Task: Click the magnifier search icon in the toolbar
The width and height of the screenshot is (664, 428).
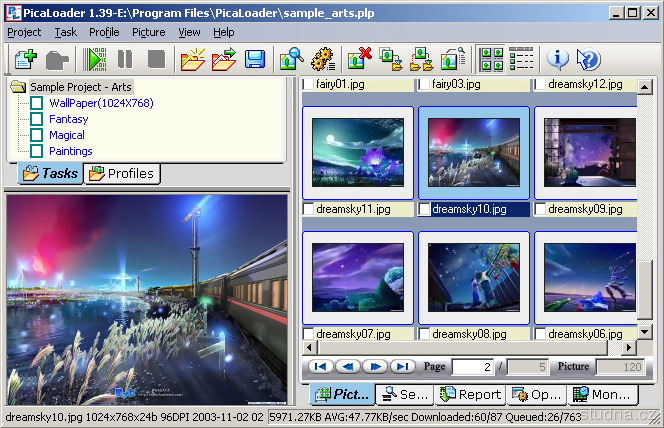Action: [291, 58]
